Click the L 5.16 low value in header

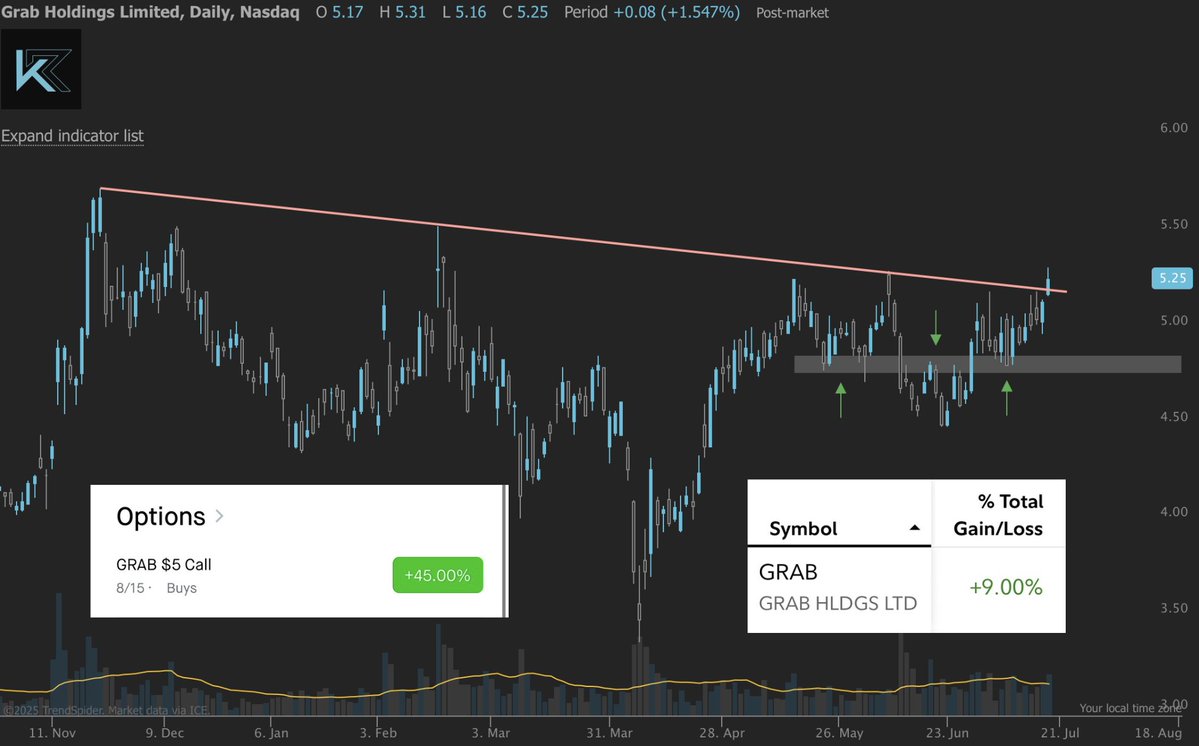(464, 12)
